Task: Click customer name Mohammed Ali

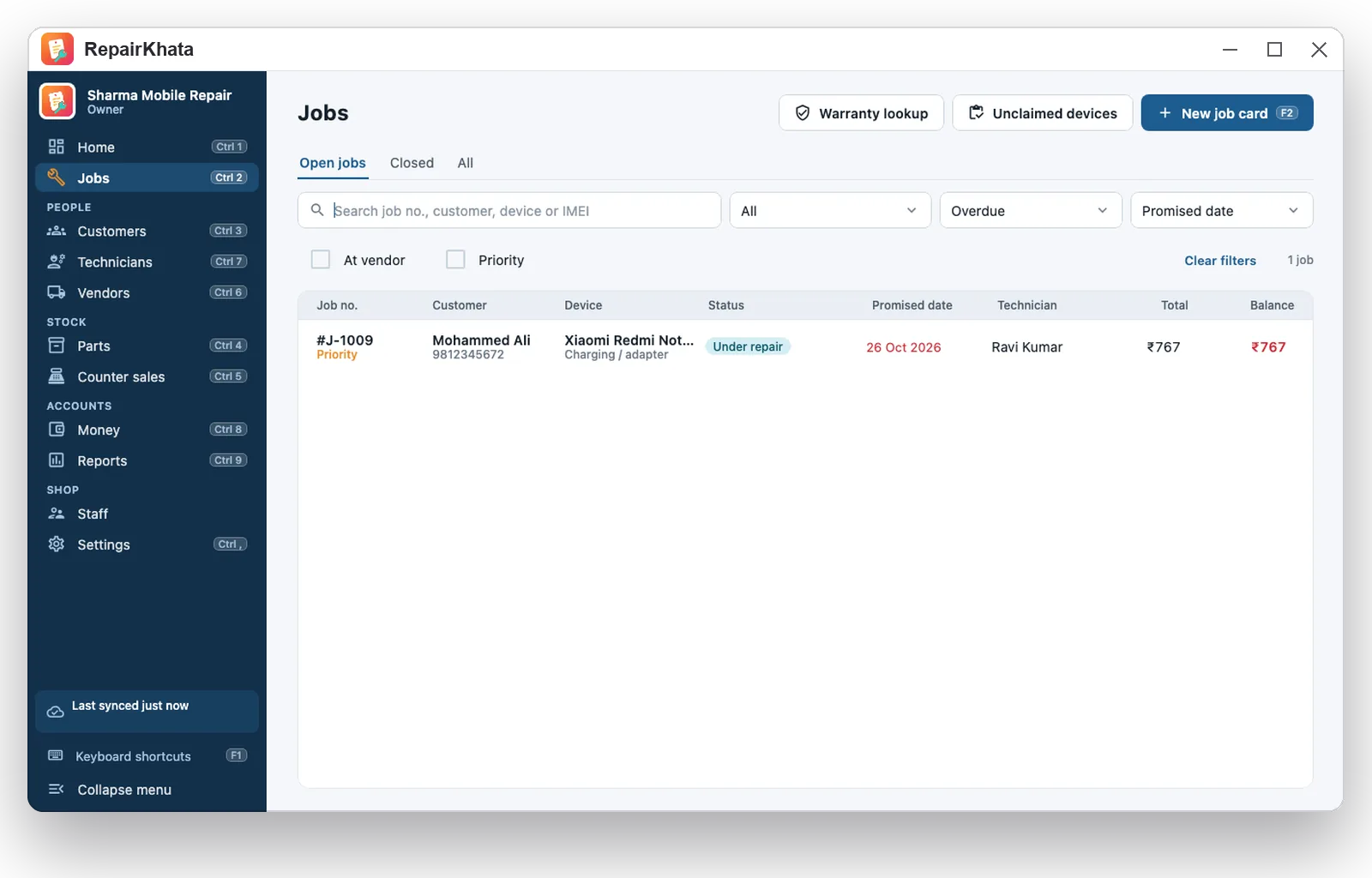Action: 481,340
